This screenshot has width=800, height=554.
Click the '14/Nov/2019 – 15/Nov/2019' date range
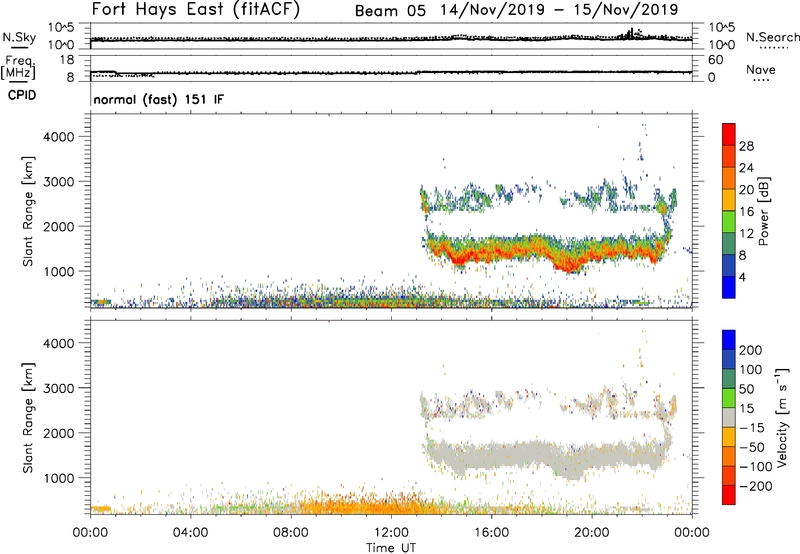(559, 10)
